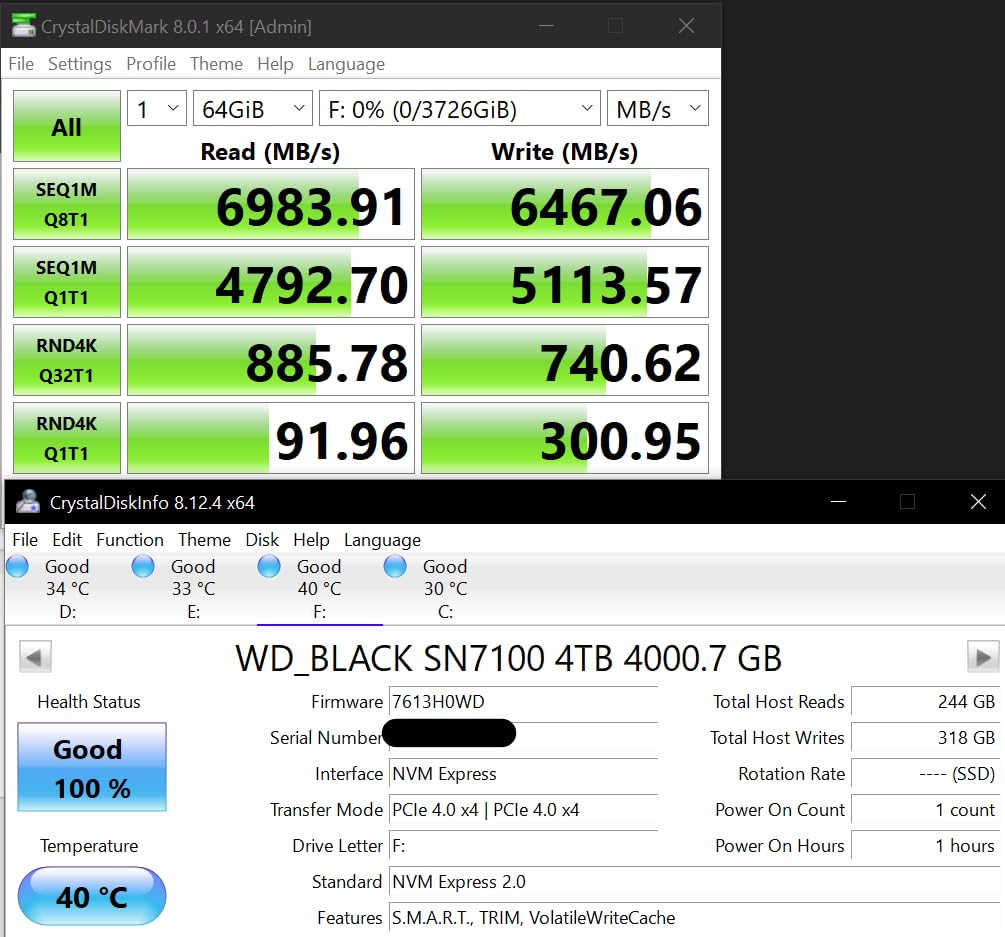Open Disk menu in CrystalDiskInfo
Image resolution: width=1005 pixels, height=937 pixels.
(x=262, y=540)
